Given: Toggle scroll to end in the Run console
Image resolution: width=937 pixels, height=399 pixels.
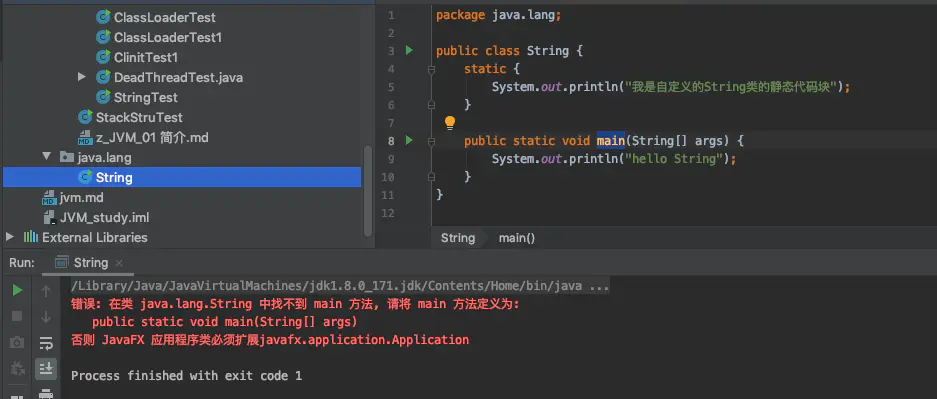Looking at the screenshot, I should pyautogui.click(x=46, y=369).
